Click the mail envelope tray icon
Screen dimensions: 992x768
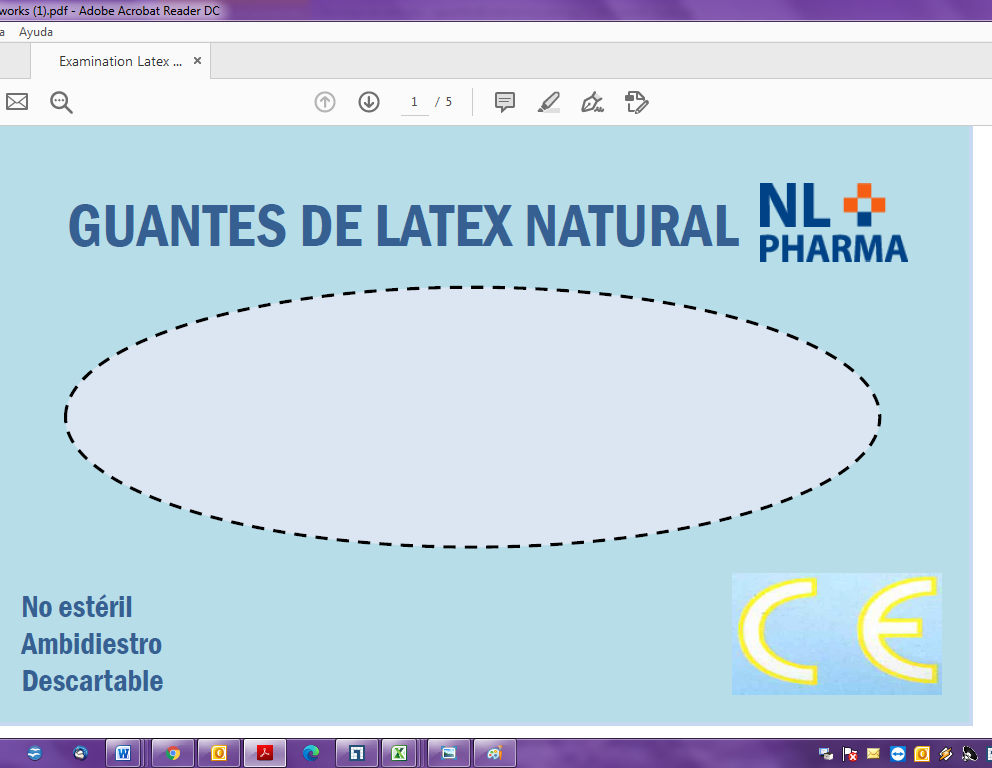(873, 753)
